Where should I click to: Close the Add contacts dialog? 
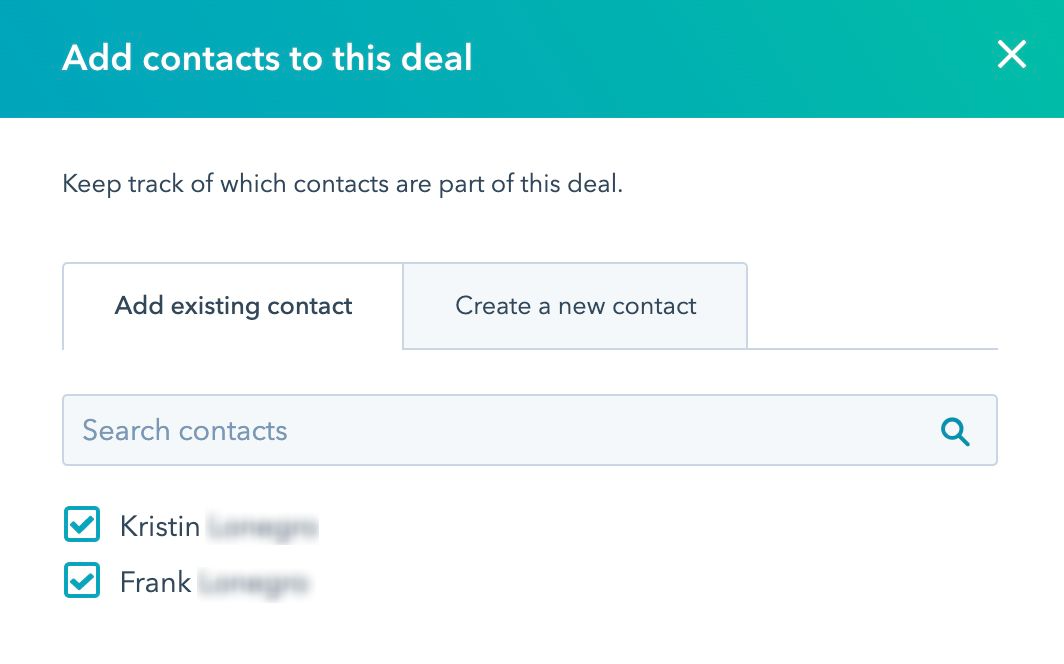click(1011, 56)
